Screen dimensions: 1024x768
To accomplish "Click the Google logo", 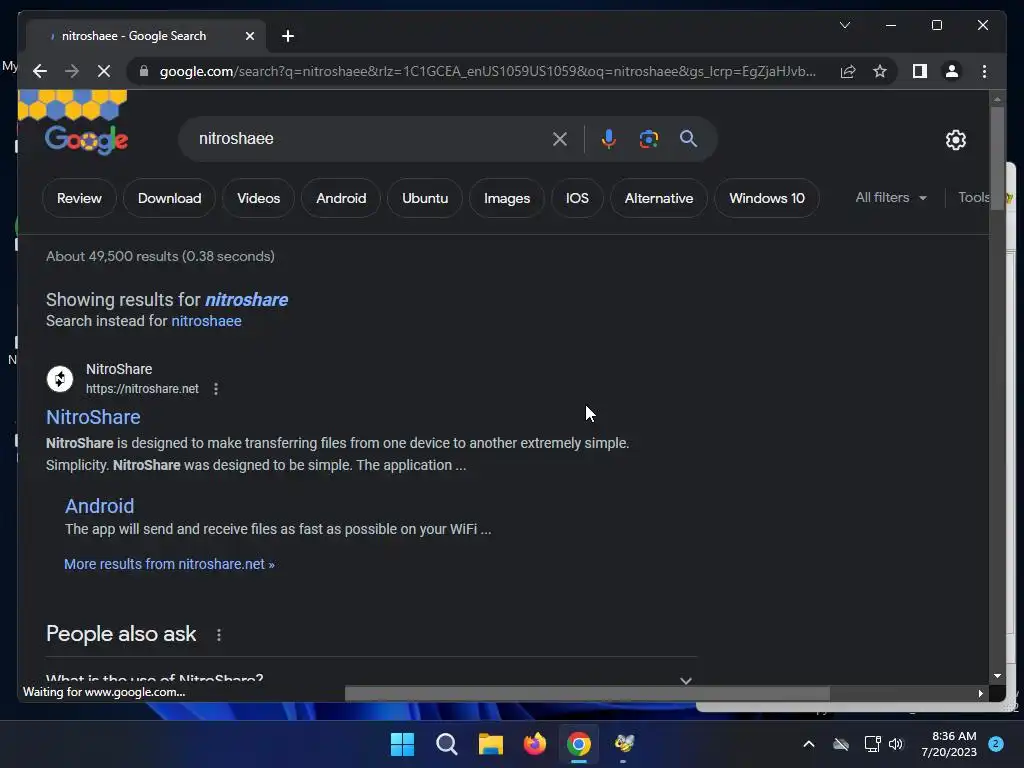I will coord(86,140).
